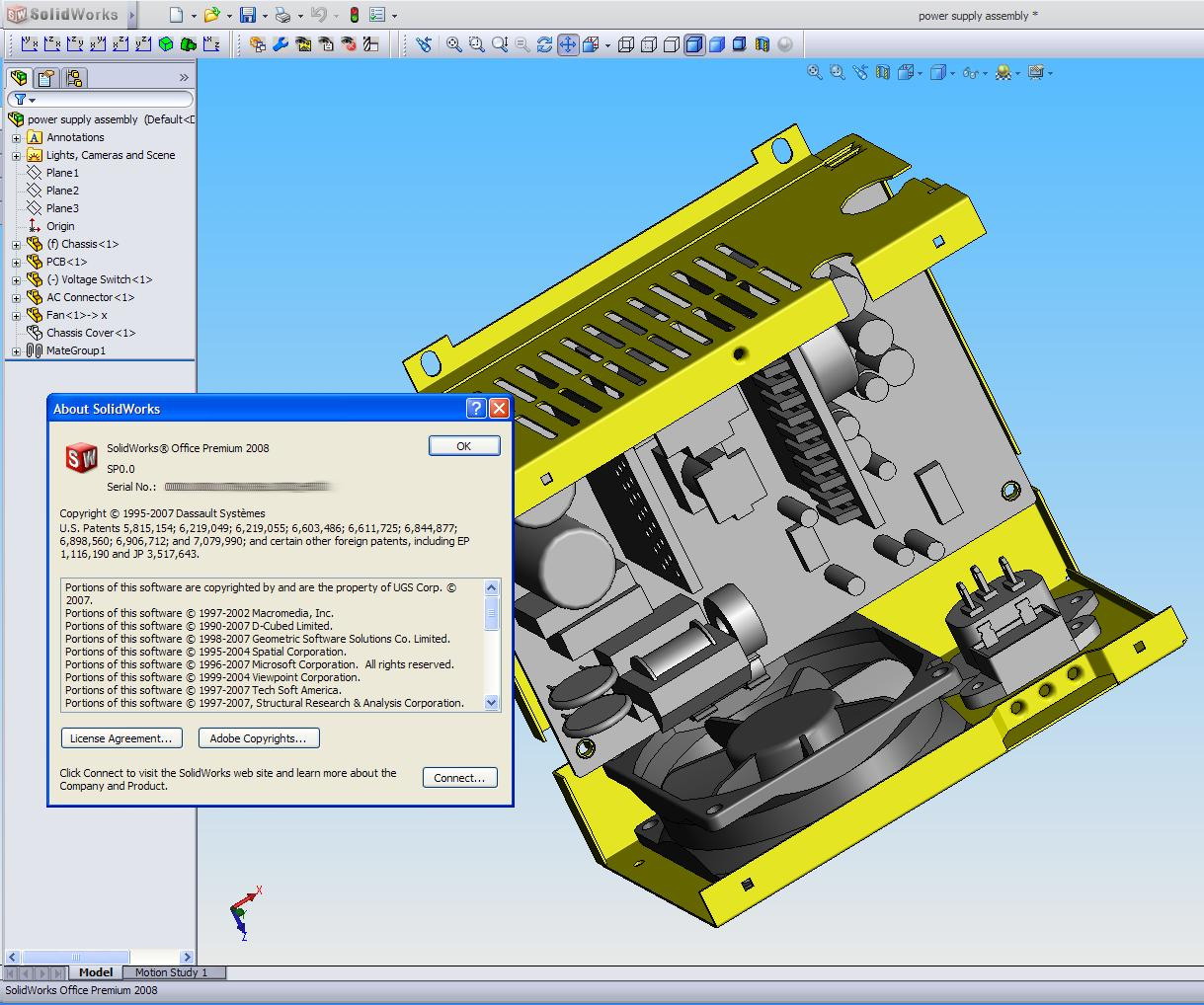Click the single green cube toolbar icon

pyautogui.click(x=166, y=44)
